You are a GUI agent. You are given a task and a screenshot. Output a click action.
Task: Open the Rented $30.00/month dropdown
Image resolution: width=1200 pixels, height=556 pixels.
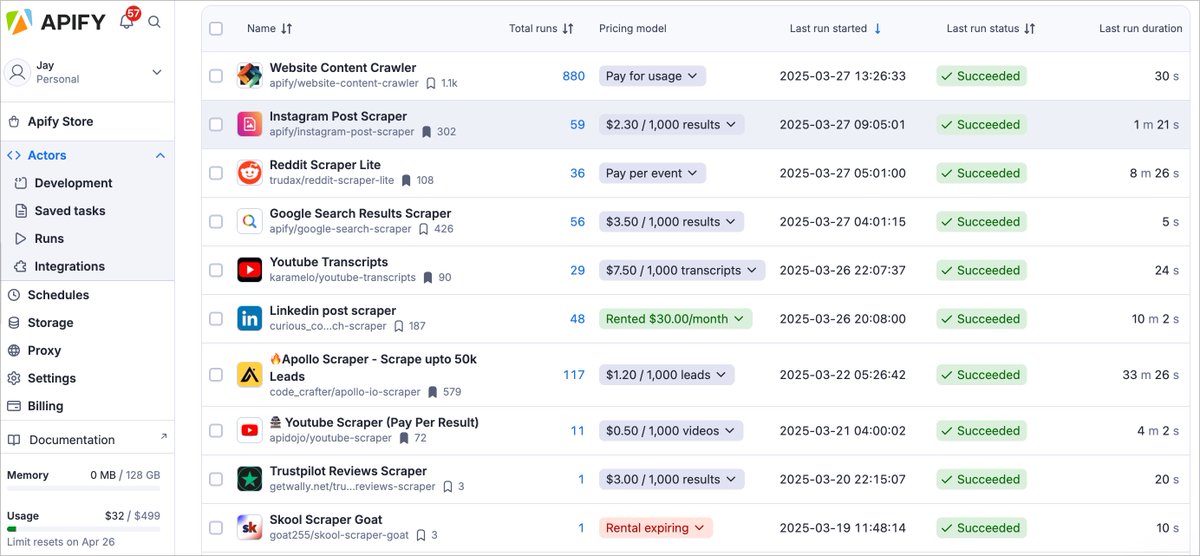tap(675, 318)
